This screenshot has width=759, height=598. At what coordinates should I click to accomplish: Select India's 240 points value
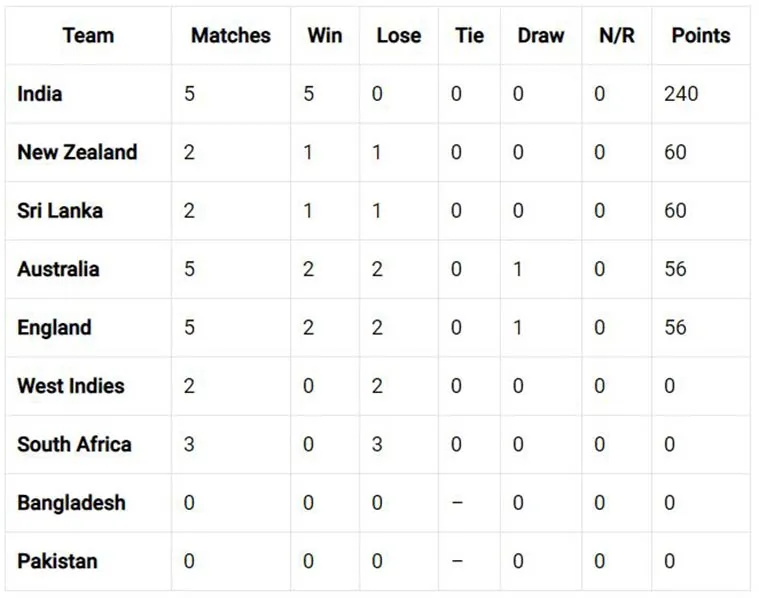coord(681,94)
